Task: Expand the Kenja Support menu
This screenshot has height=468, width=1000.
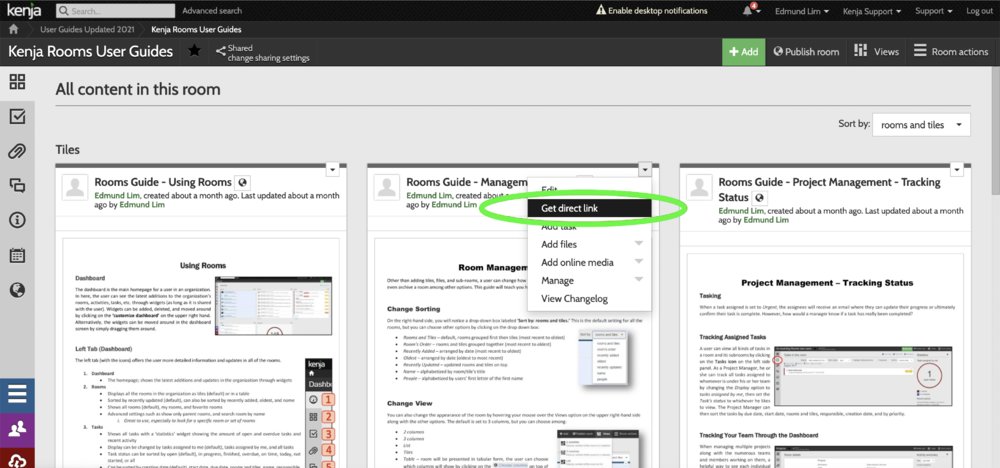Action: click(872, 11)
